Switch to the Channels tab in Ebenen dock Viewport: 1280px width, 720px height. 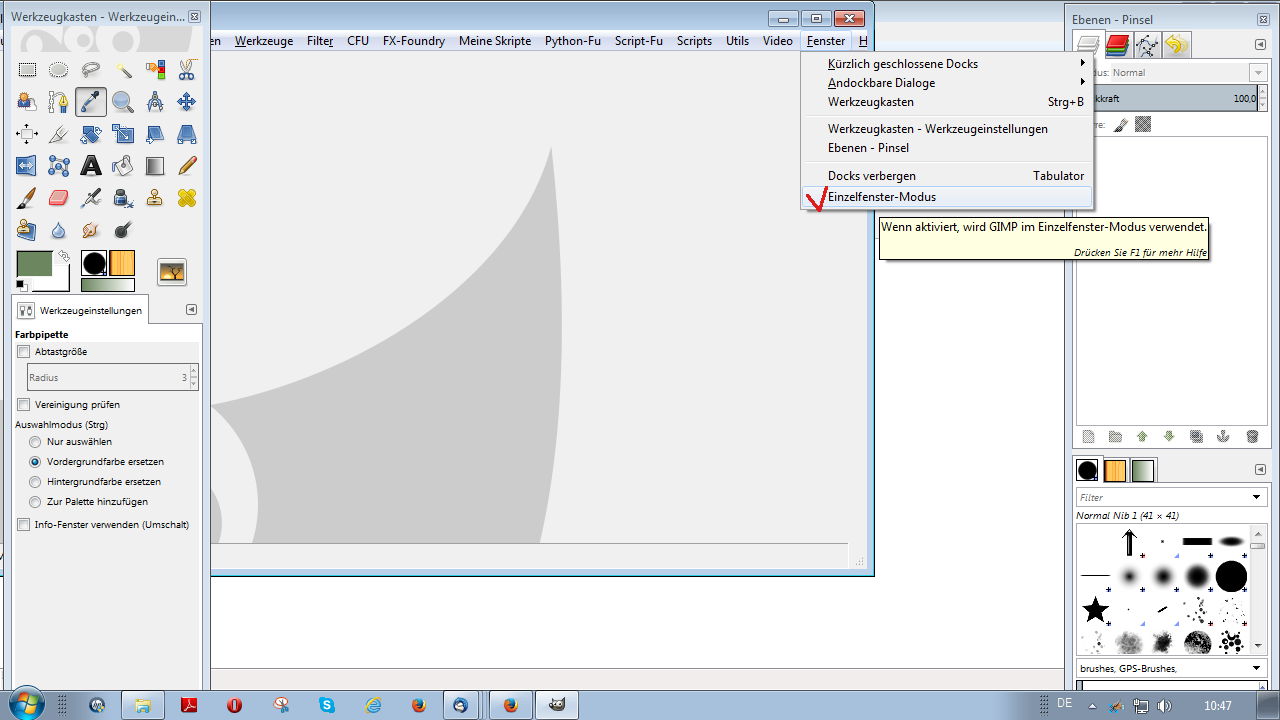click(1117, 45)
